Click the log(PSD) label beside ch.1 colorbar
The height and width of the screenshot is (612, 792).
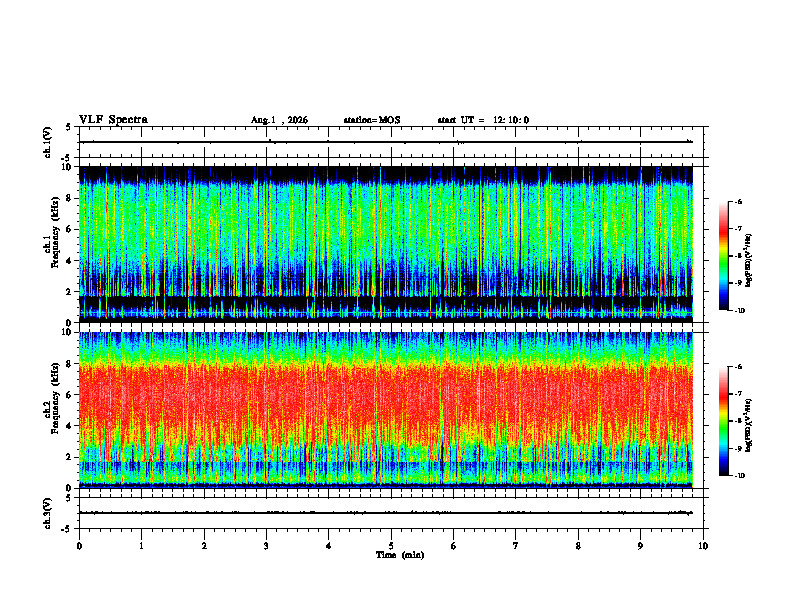pos(749,260)
